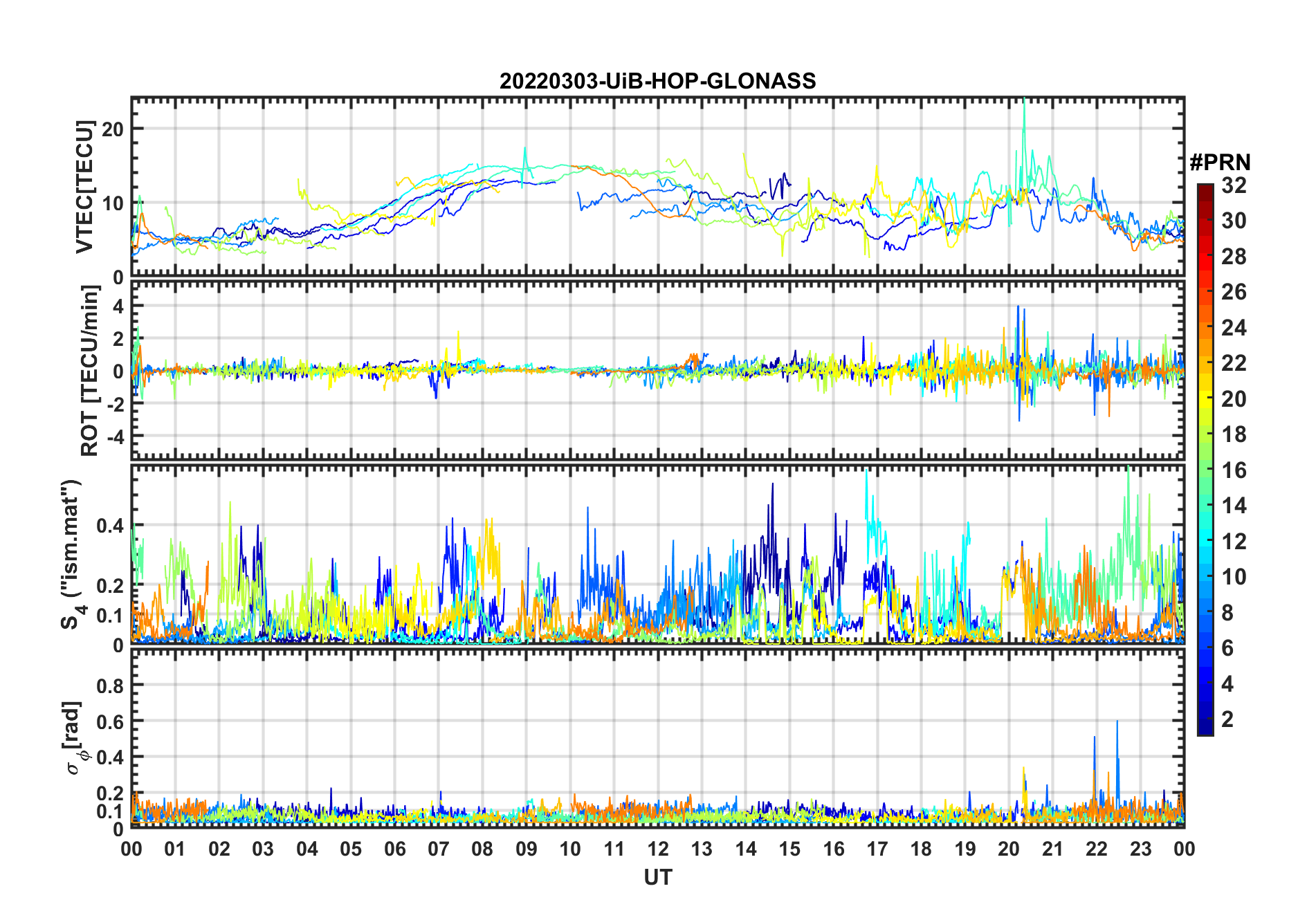Click the 12 hour tick label on the UT axis
This screenshot has width=1316, height=920.
(657, 849)
